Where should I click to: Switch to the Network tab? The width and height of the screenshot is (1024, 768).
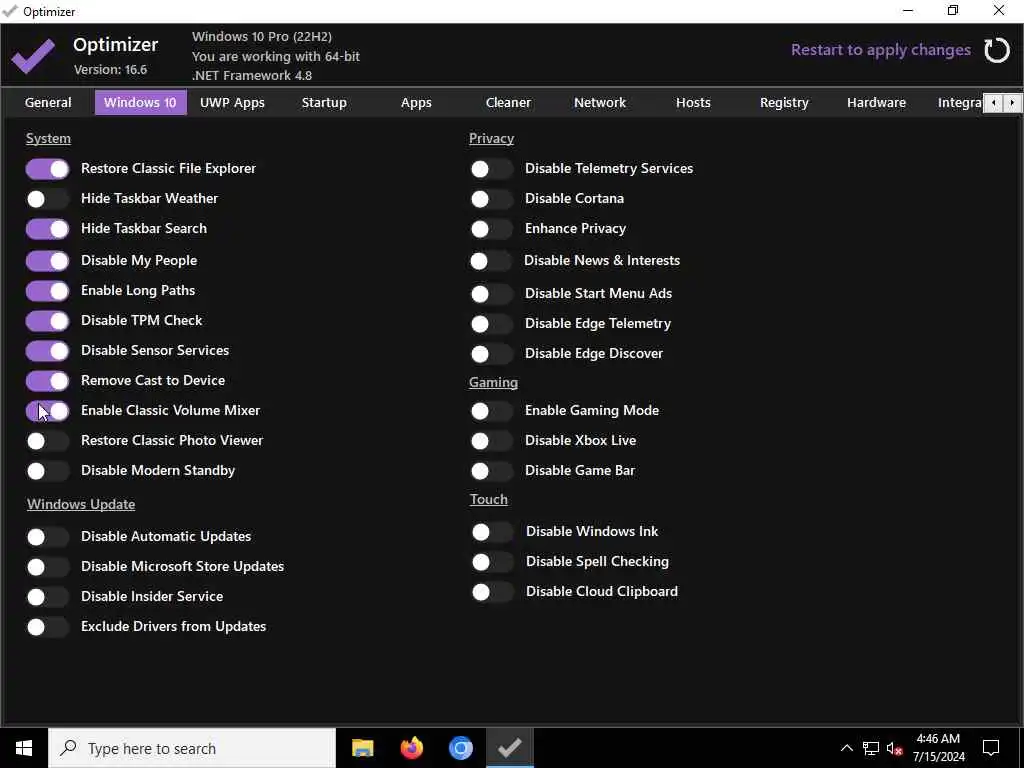click(600, 103)
